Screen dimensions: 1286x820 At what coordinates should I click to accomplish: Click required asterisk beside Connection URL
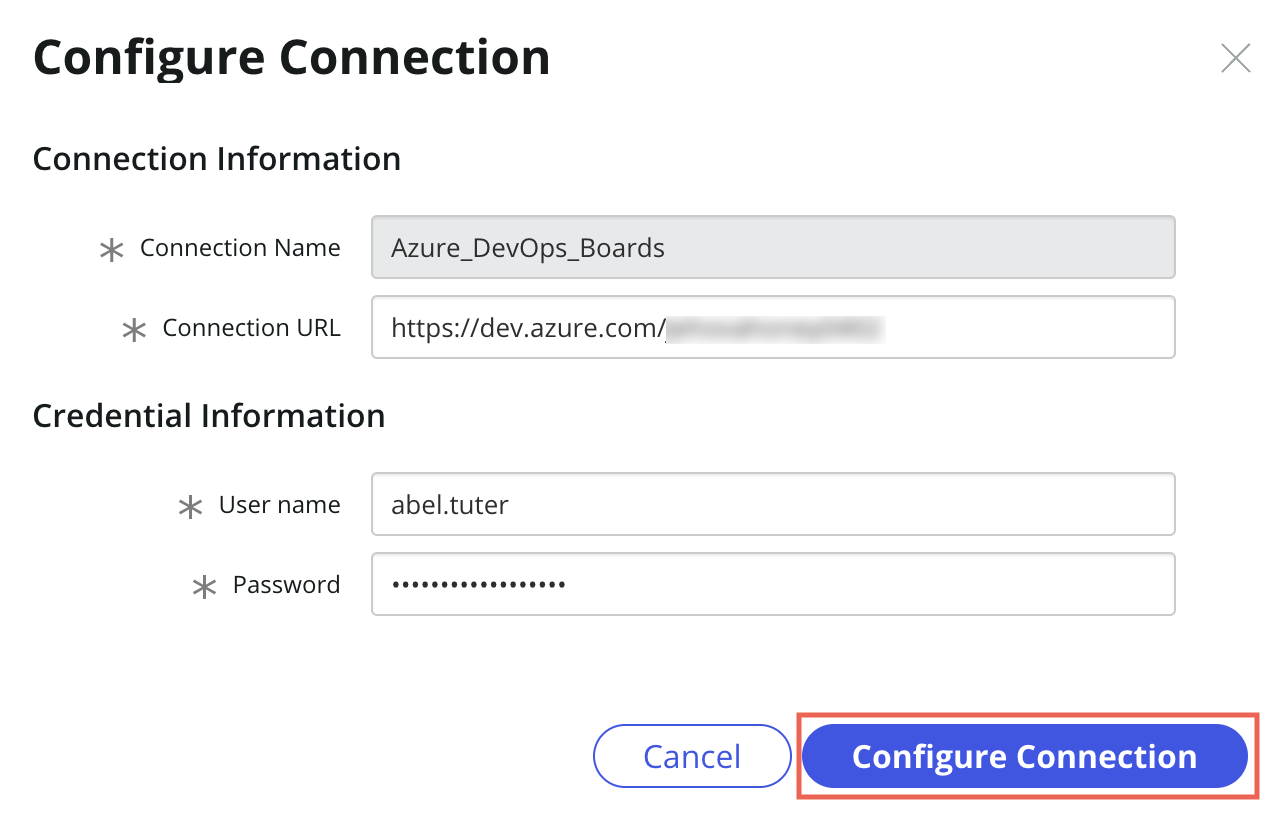pos(134,331)
